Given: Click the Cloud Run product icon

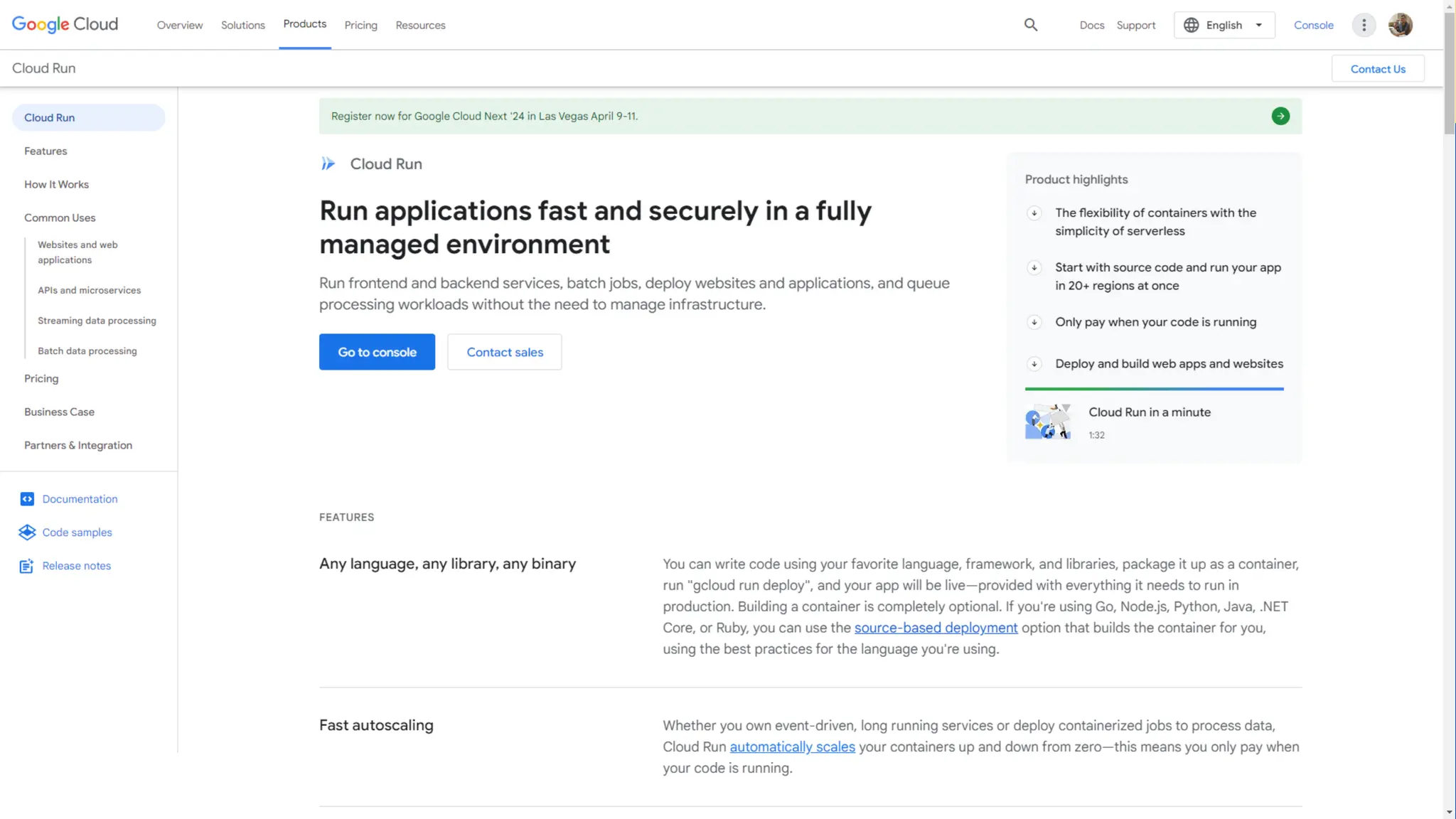Looking at the screenshot, I should (x=328, y=164).
